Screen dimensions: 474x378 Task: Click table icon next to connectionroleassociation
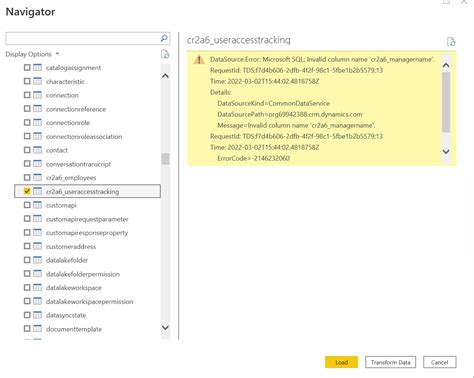pos(38,136)
